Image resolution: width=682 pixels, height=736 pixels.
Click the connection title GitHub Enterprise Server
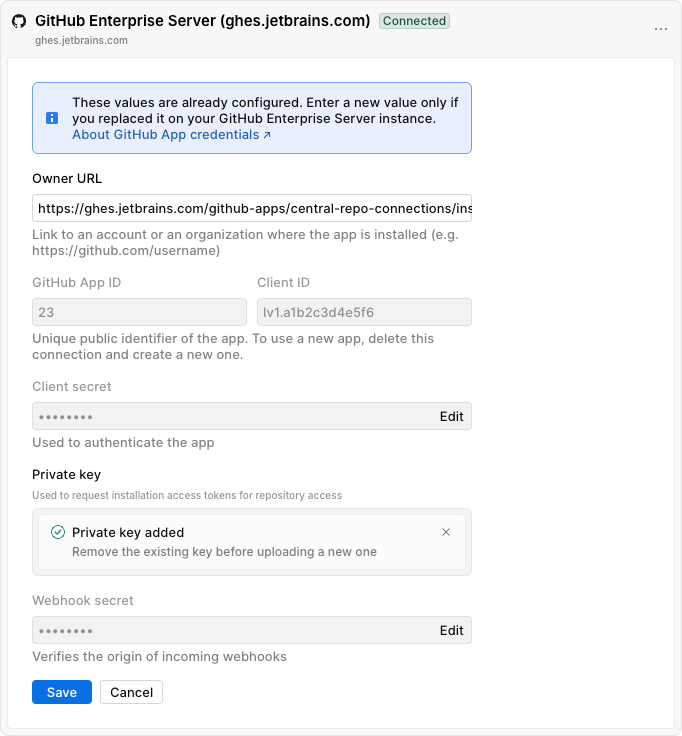(203, 21)
